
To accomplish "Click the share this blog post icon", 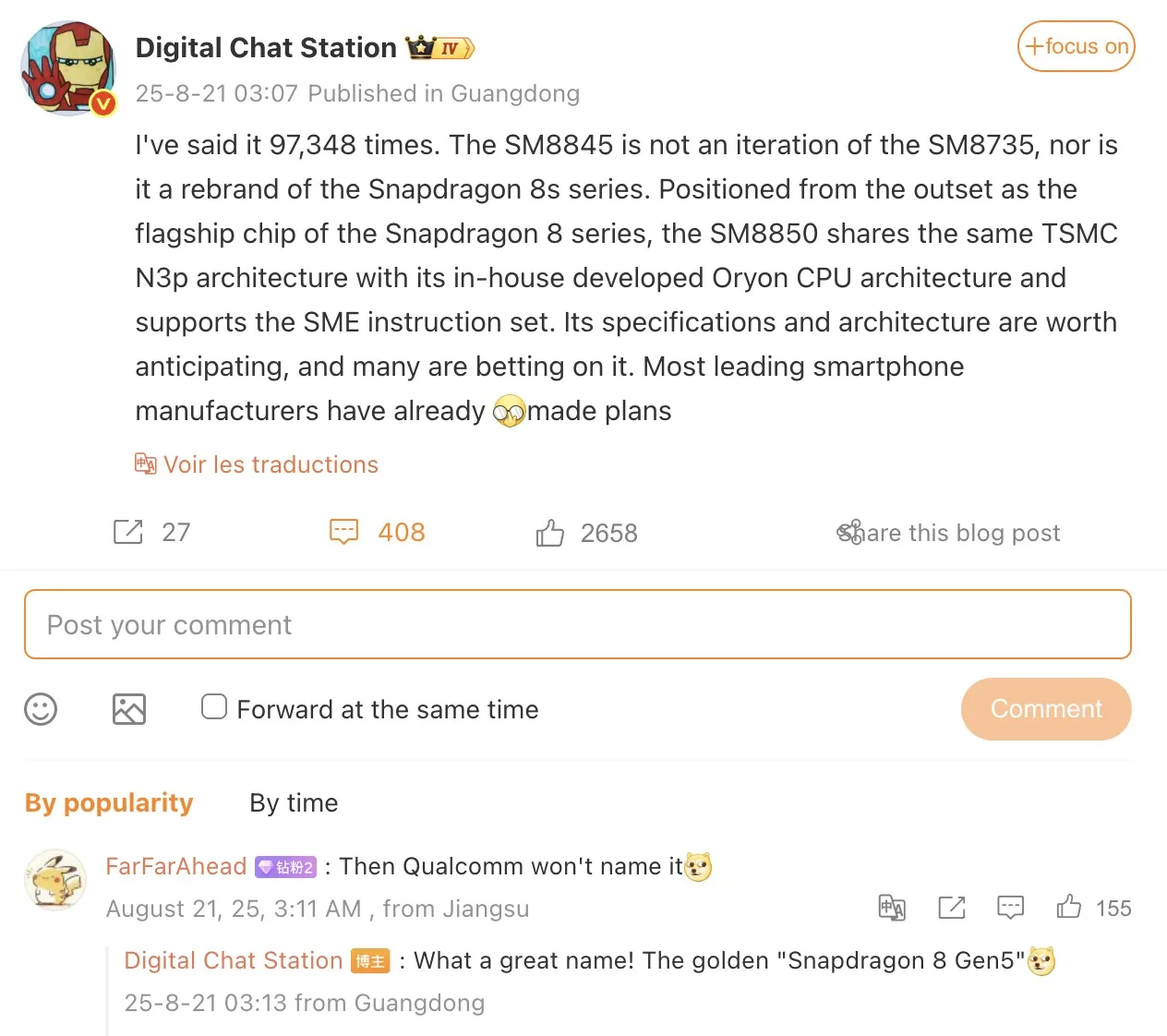I will 849,533.
